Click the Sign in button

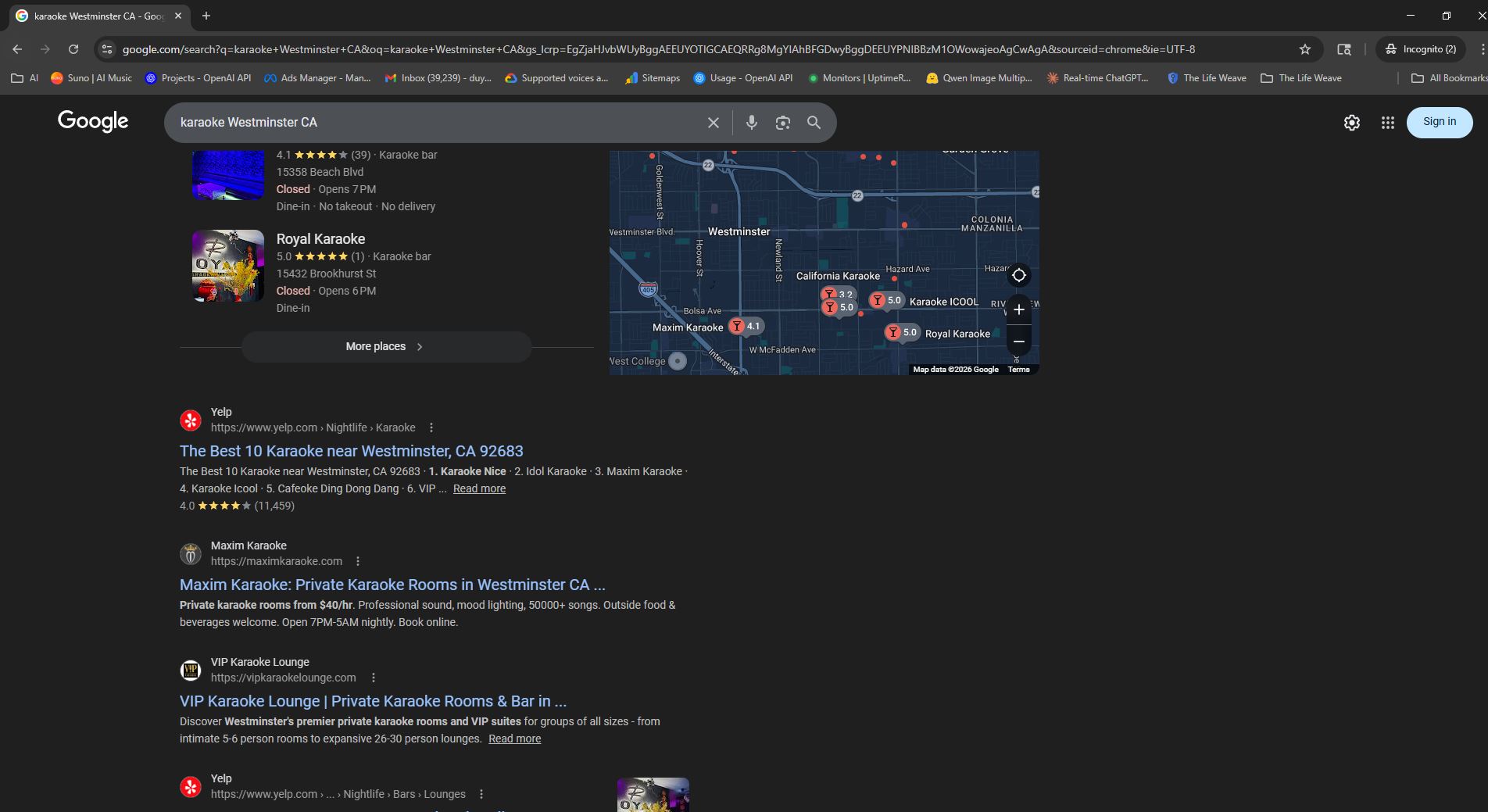pos(1439,122)
